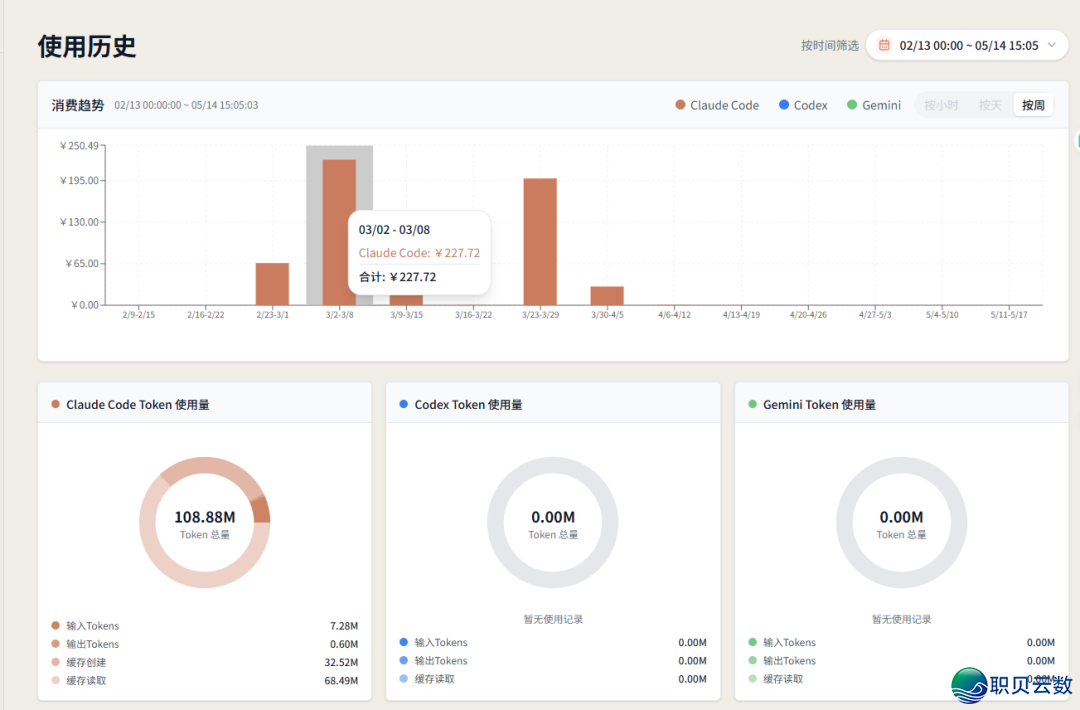Click the 3/30-4/5 bar in chart
1080x710 pixels.
pyautogui.click(x=607, y=295)
